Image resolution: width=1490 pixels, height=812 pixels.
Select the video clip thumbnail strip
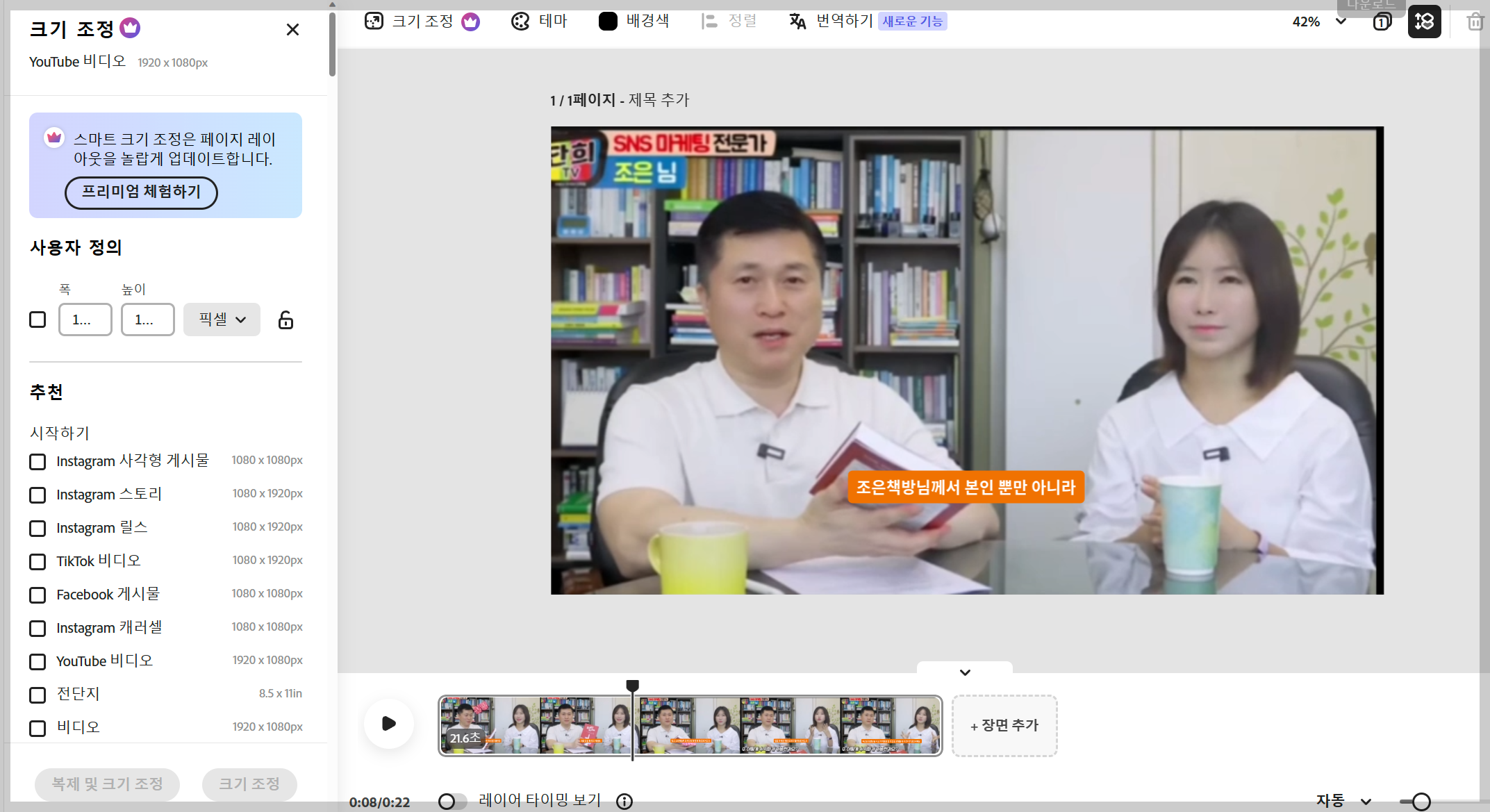point(690,725)
